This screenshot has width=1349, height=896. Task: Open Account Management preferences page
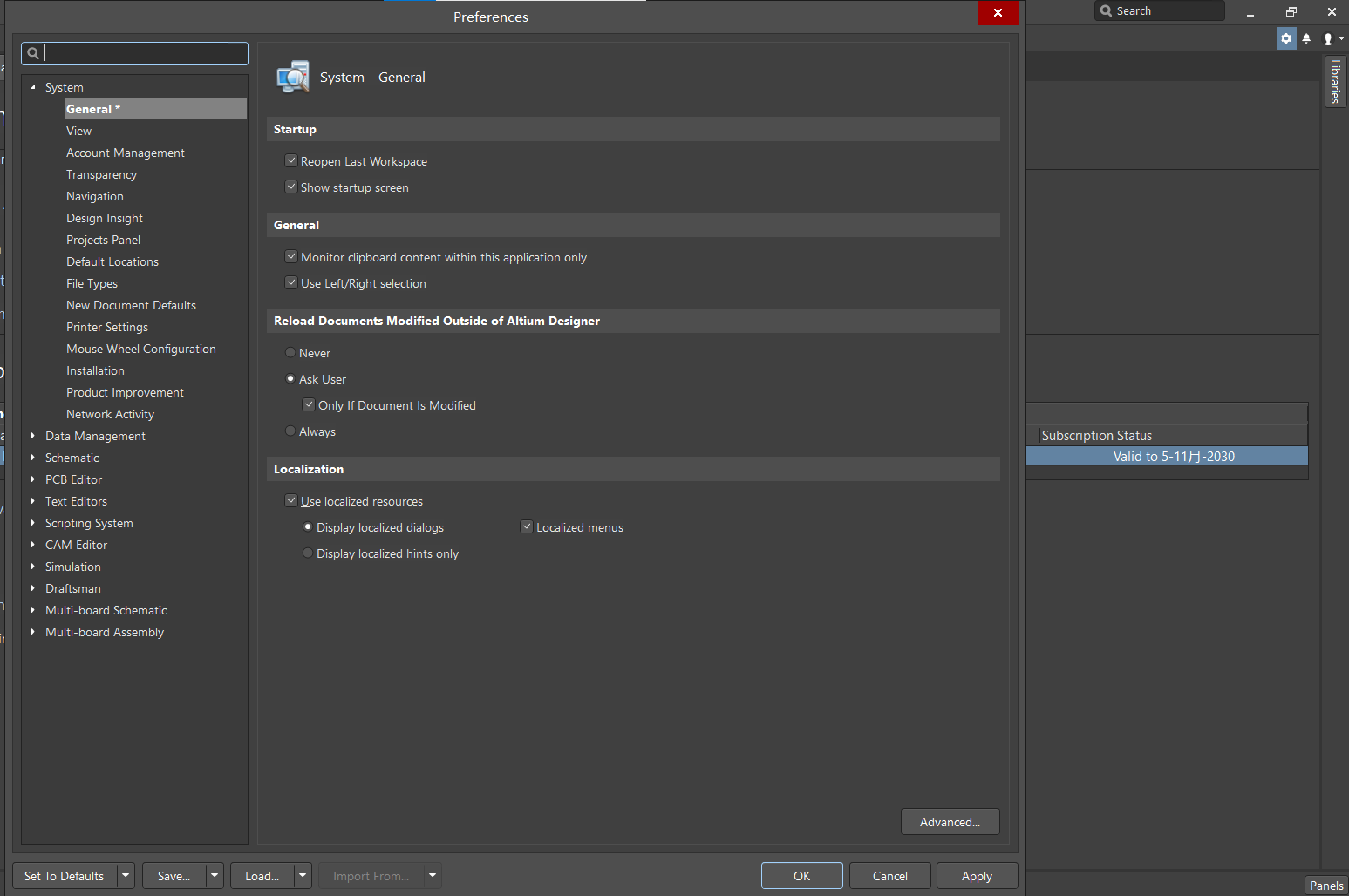(x=126, y=153)
